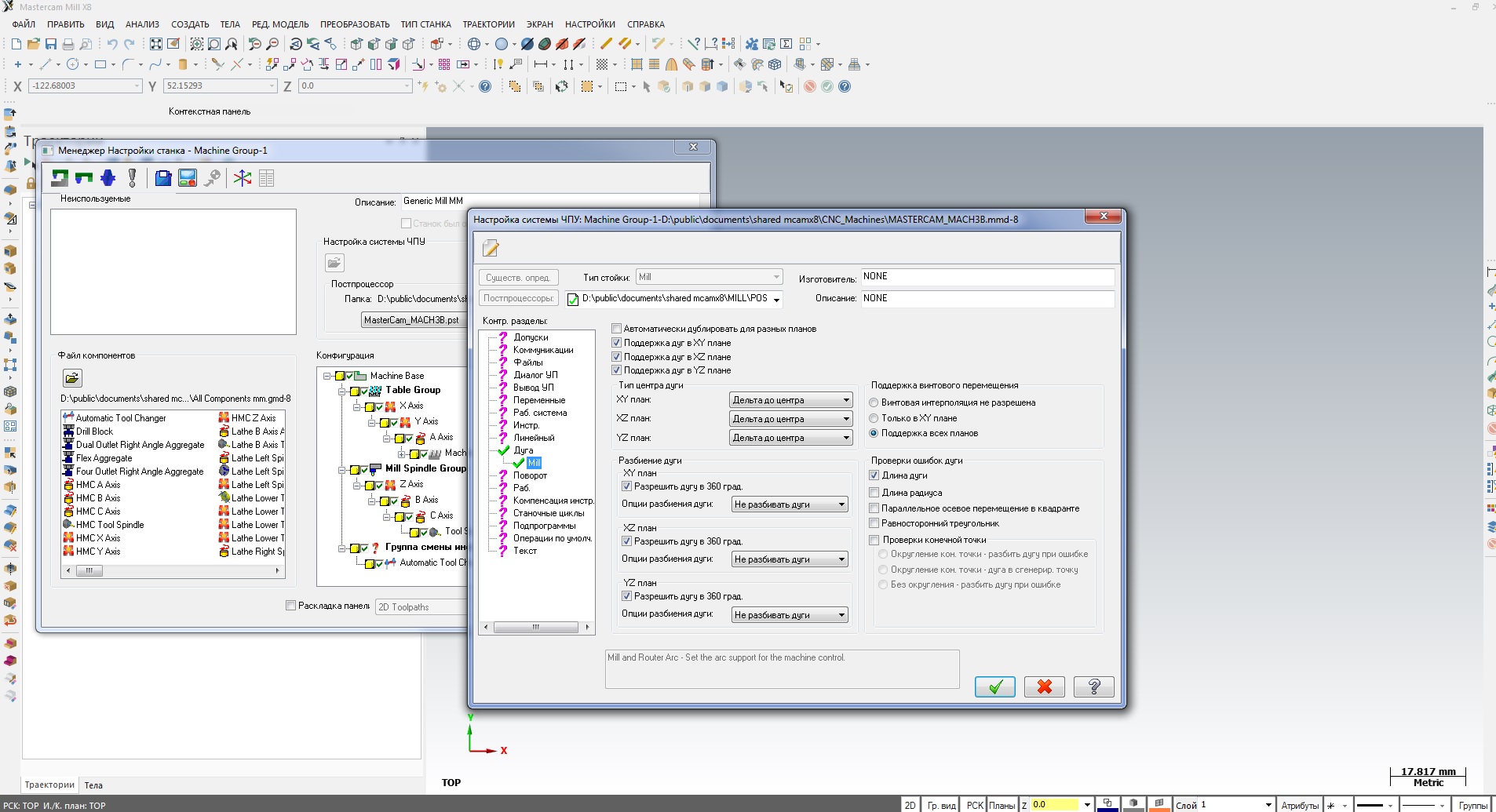This screenshot has height=812, width=1496.
Task: Toggle 'Поддержка дуг в XZ плане' checkbox
Action: click(617, 357)
